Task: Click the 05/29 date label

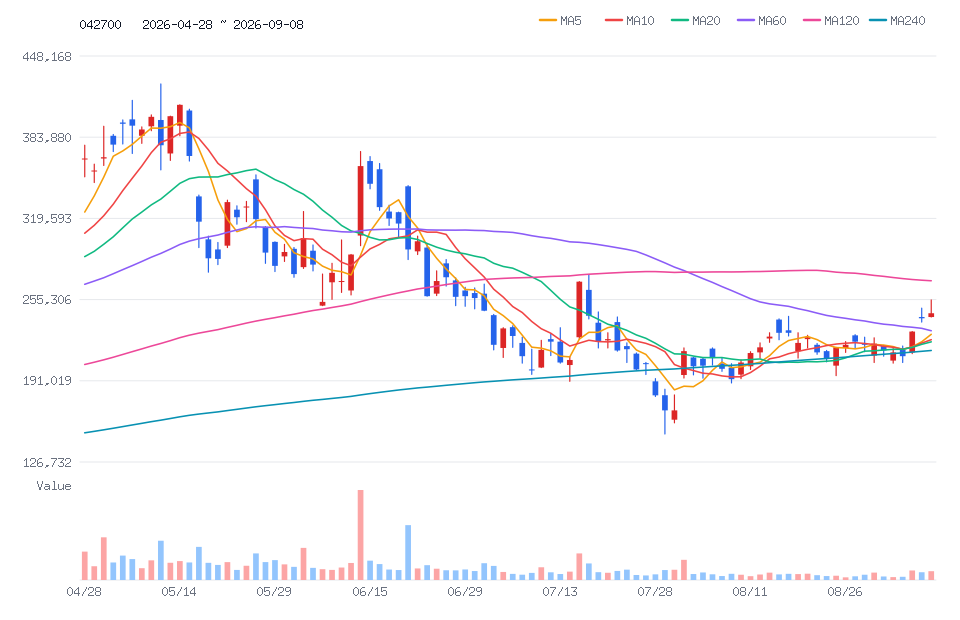Action: 274,592
